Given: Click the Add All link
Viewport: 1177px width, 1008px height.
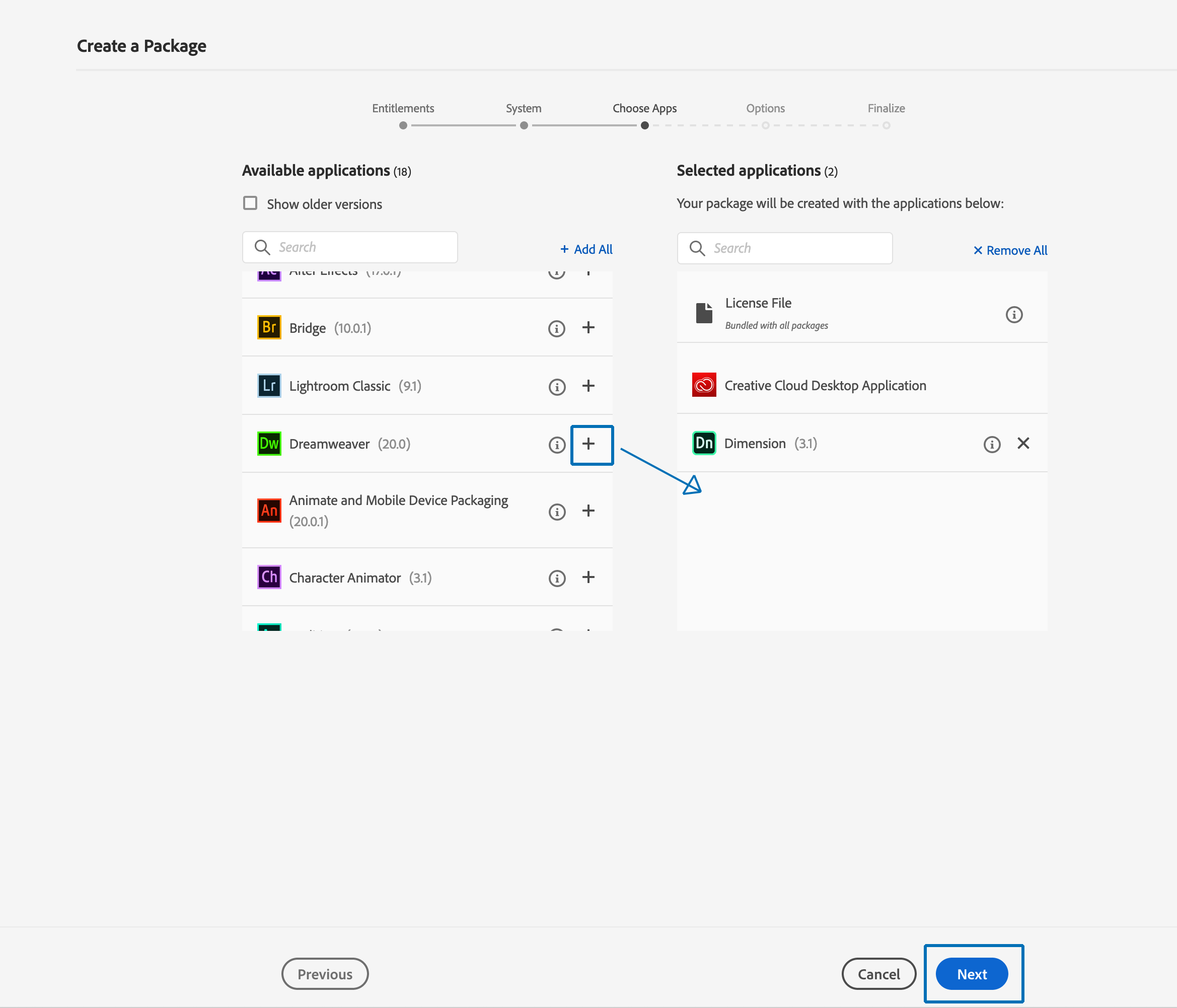Looking at the screenshot, I should pyautogui.click(x=586, y=249).
